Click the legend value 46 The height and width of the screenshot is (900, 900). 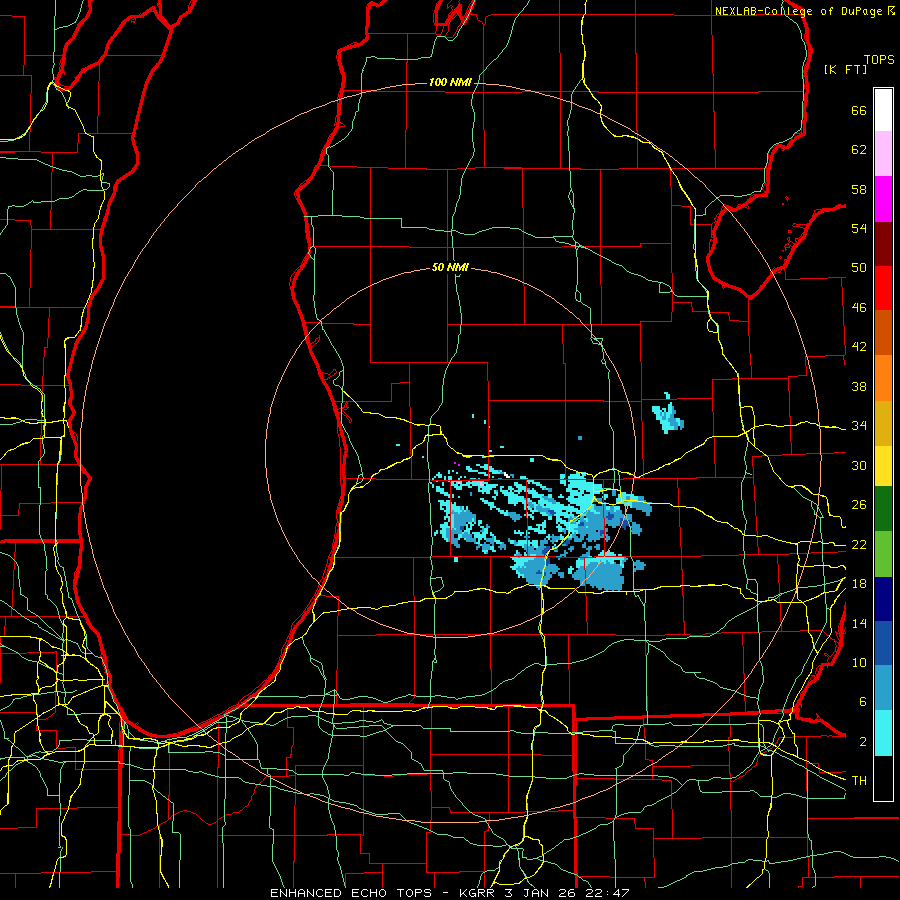[x=859, y=308]
